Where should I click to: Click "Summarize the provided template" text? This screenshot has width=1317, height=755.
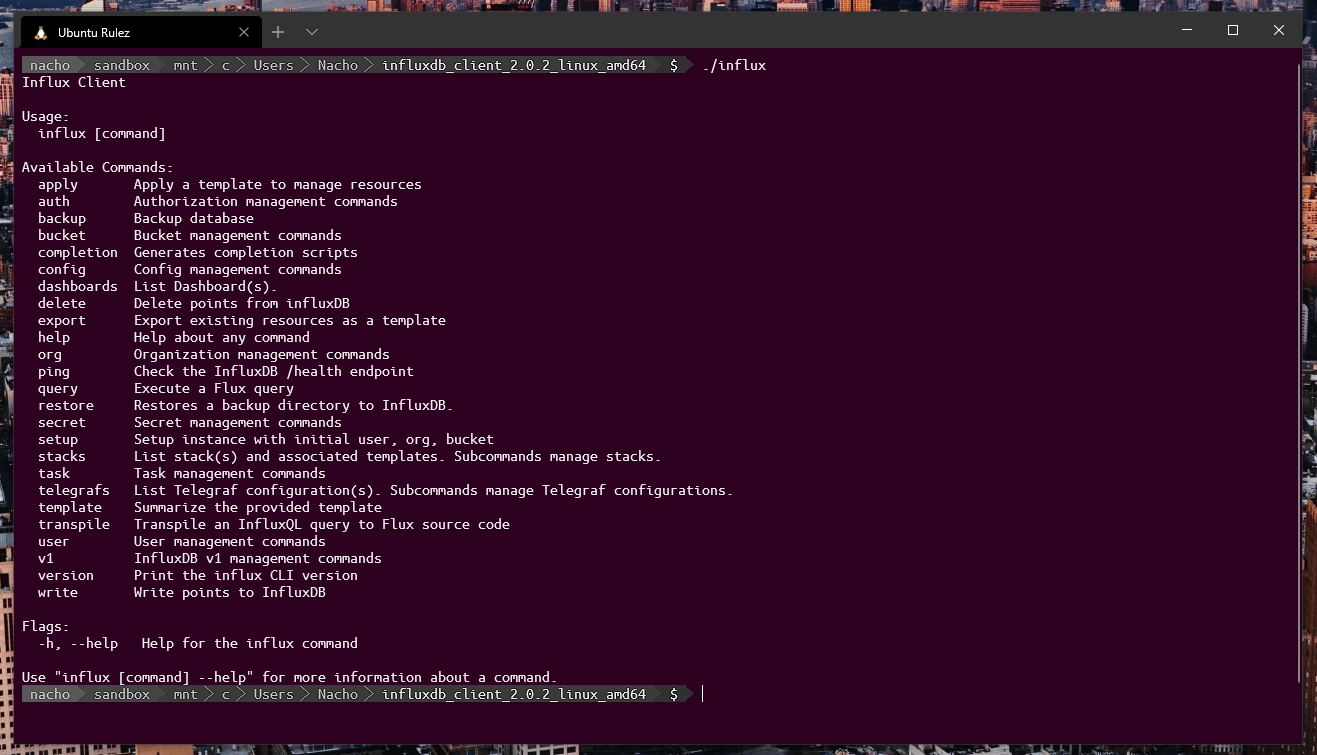click(258, 508)
